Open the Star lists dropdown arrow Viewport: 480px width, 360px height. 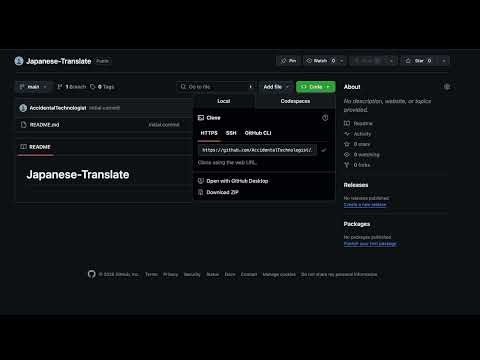[x=444, y=61]
